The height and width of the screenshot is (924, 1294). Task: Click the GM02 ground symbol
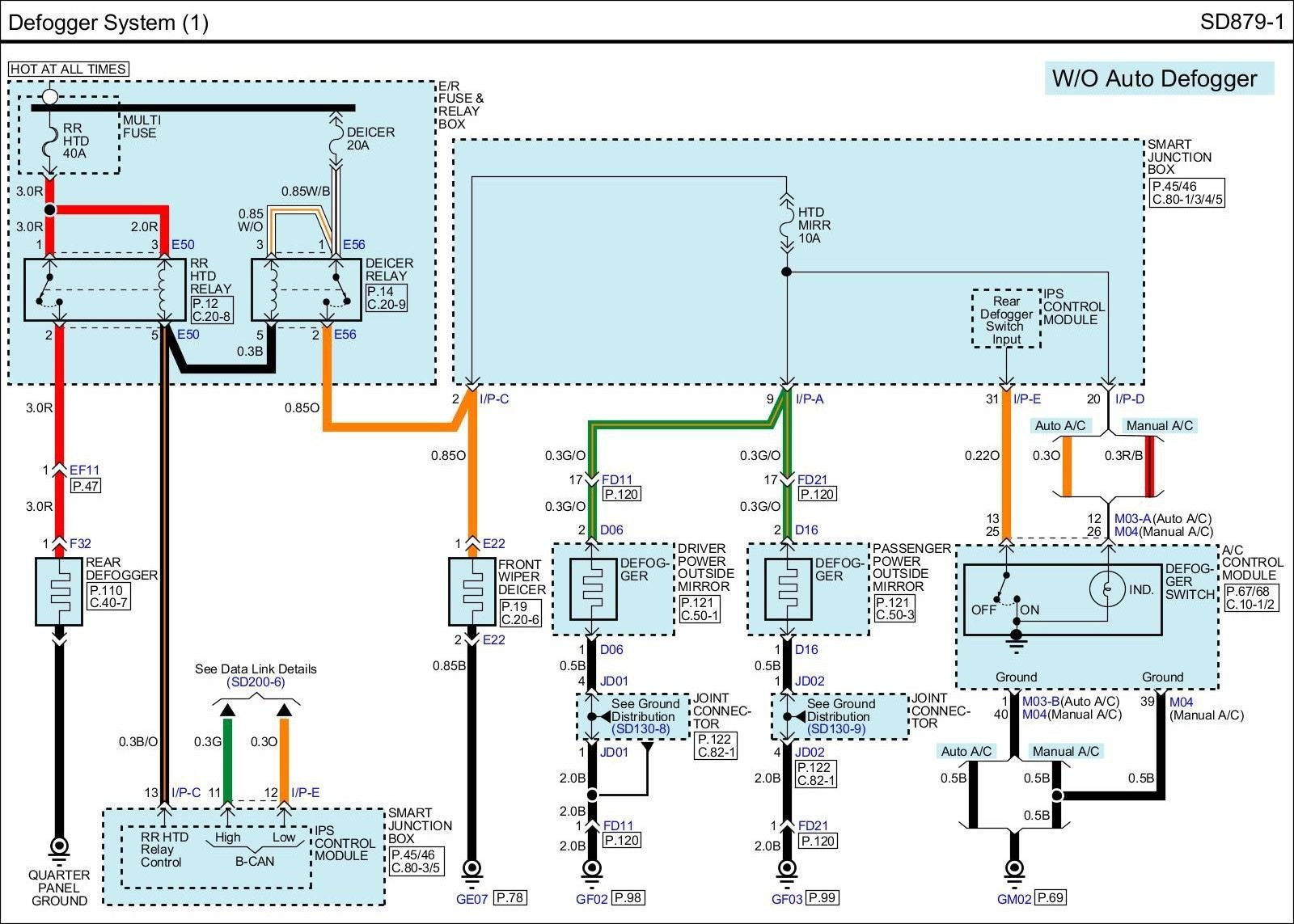(1013, 870)
